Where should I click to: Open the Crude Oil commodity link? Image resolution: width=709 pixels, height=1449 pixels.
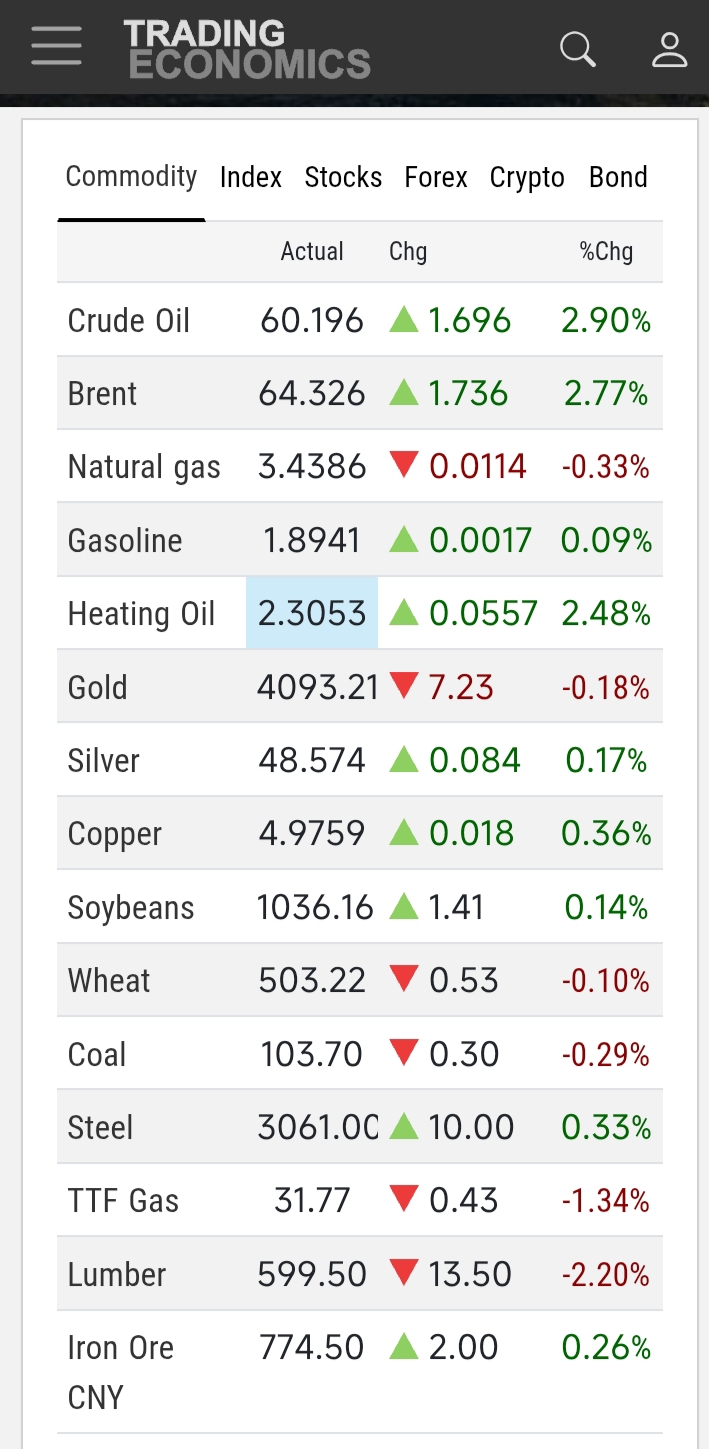click(128, 321)
